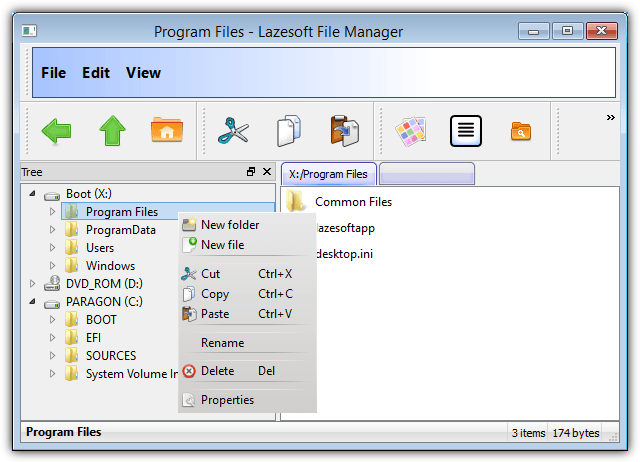
Task: Select desktop.ini file in file list
Action: (344, 254)
